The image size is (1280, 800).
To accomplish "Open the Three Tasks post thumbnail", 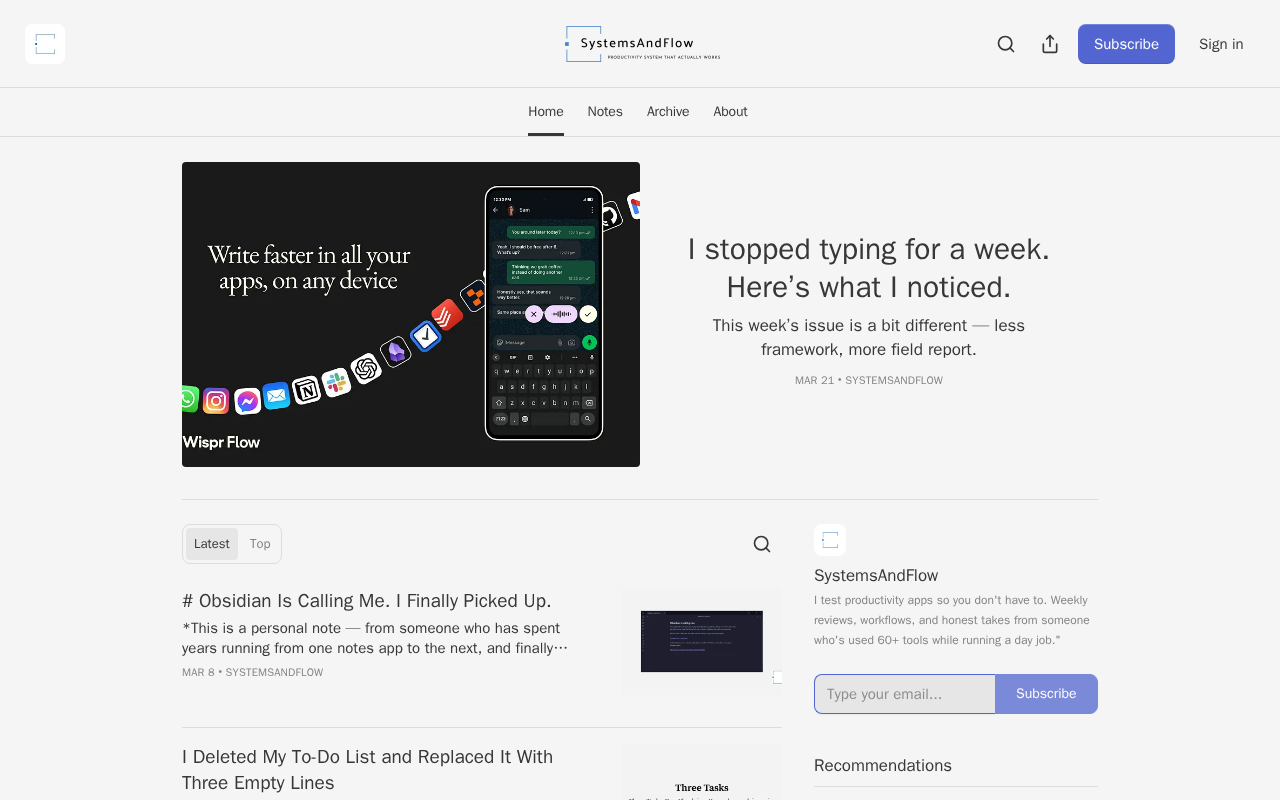I will [702, 772].
